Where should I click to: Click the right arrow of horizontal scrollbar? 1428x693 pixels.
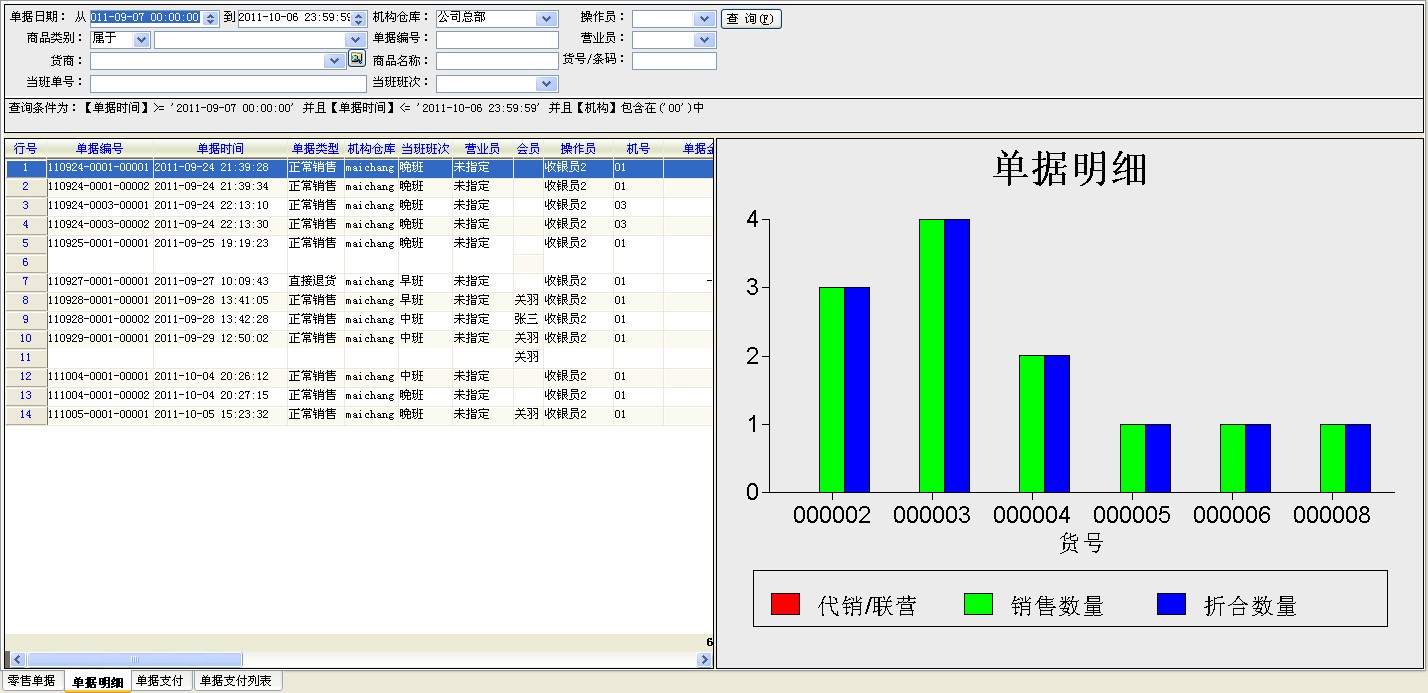[704, 660]
